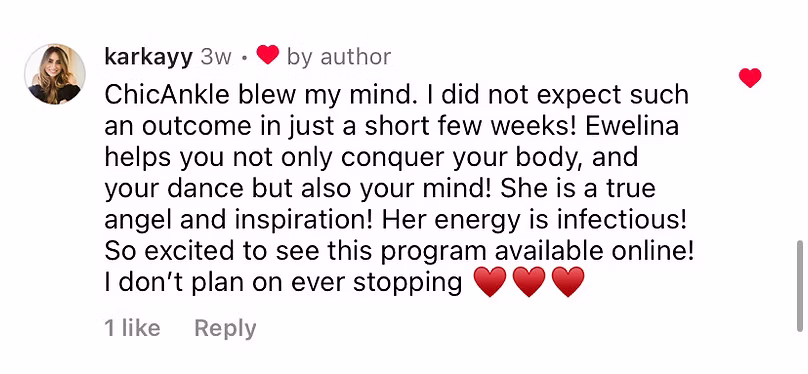Viewport: 808px width, 374px height.
Task: Tap the red like heart beside the comment
Action: coord(750,78)
